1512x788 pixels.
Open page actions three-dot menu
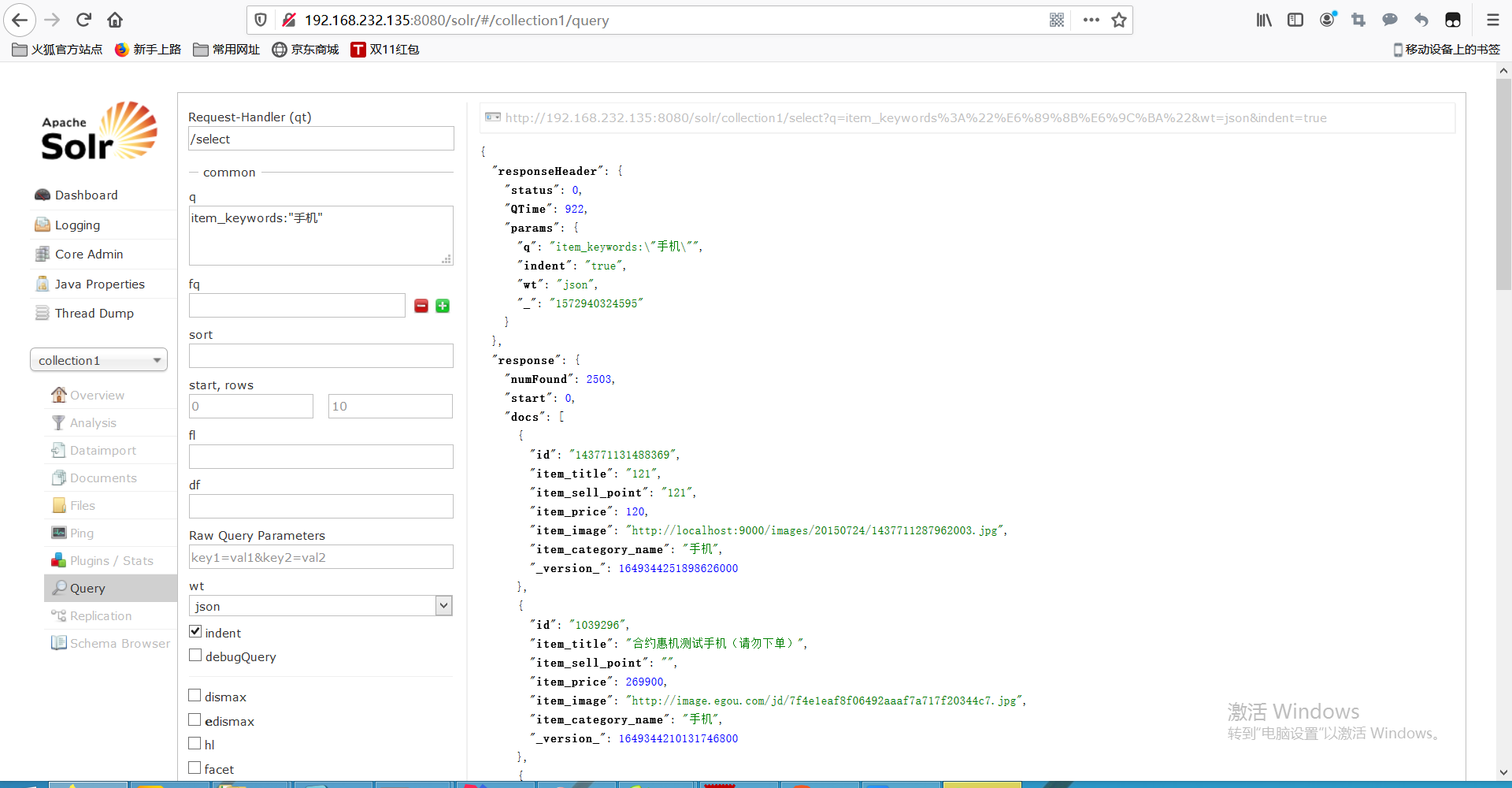click(1091, 20)
